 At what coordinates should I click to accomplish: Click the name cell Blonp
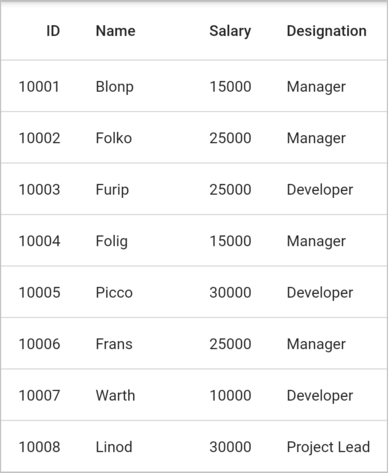(115, 87)
